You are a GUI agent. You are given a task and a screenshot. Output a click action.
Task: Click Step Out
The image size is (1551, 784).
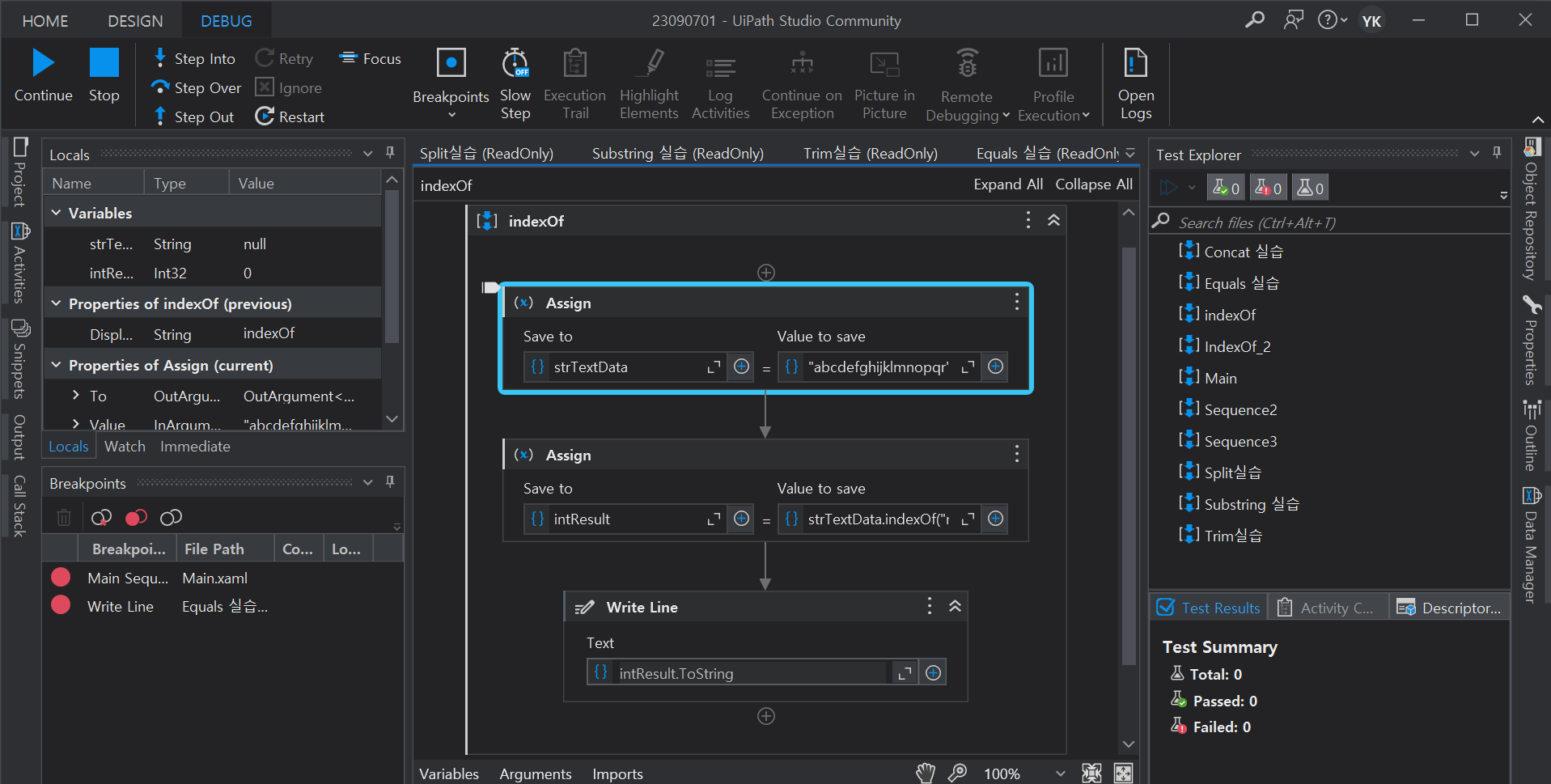[x=194, y=117]
